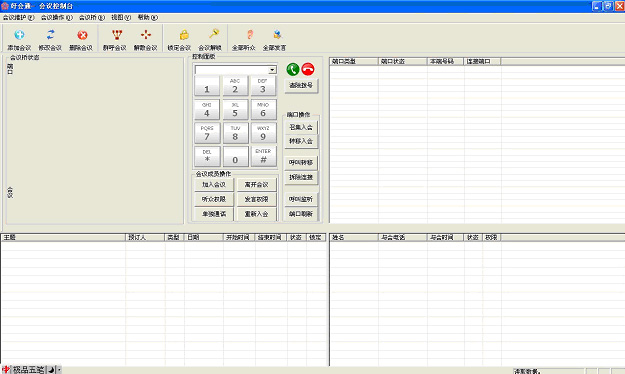This screenshot has height=374, width=625.
Task: Click the 拆除连接 button
Action: pos(301,177)
